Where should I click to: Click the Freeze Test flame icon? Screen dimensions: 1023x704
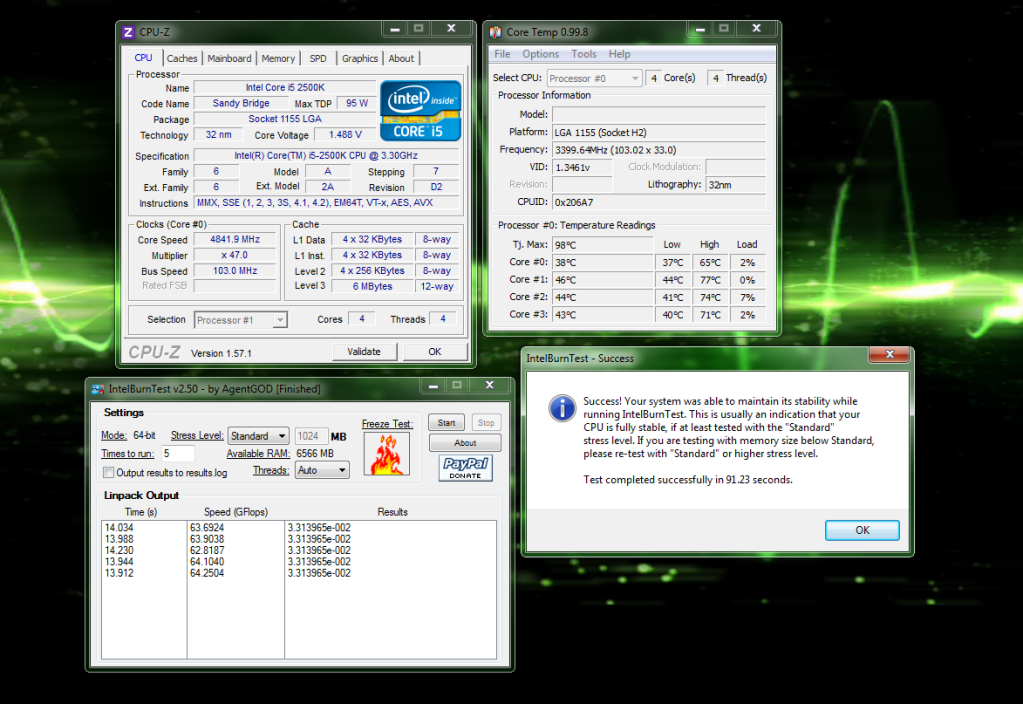387,453
